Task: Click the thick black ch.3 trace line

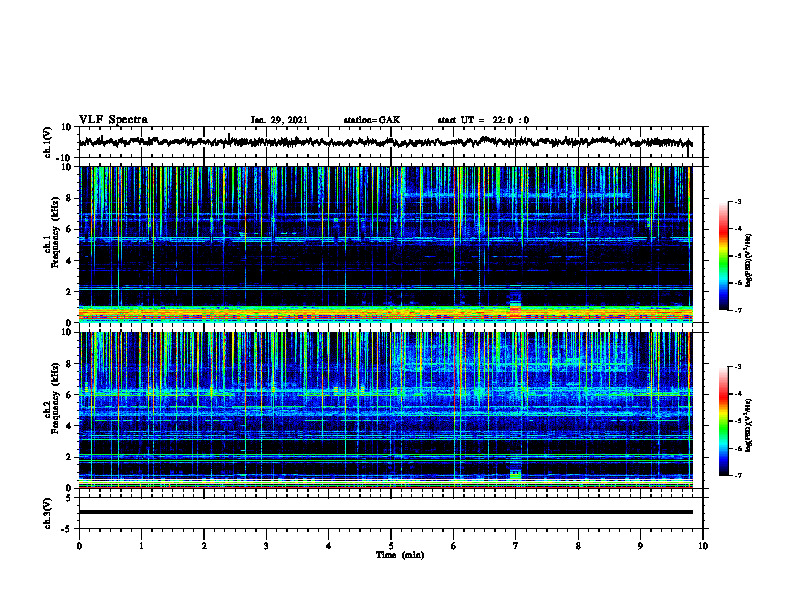Action: point(385,512)
